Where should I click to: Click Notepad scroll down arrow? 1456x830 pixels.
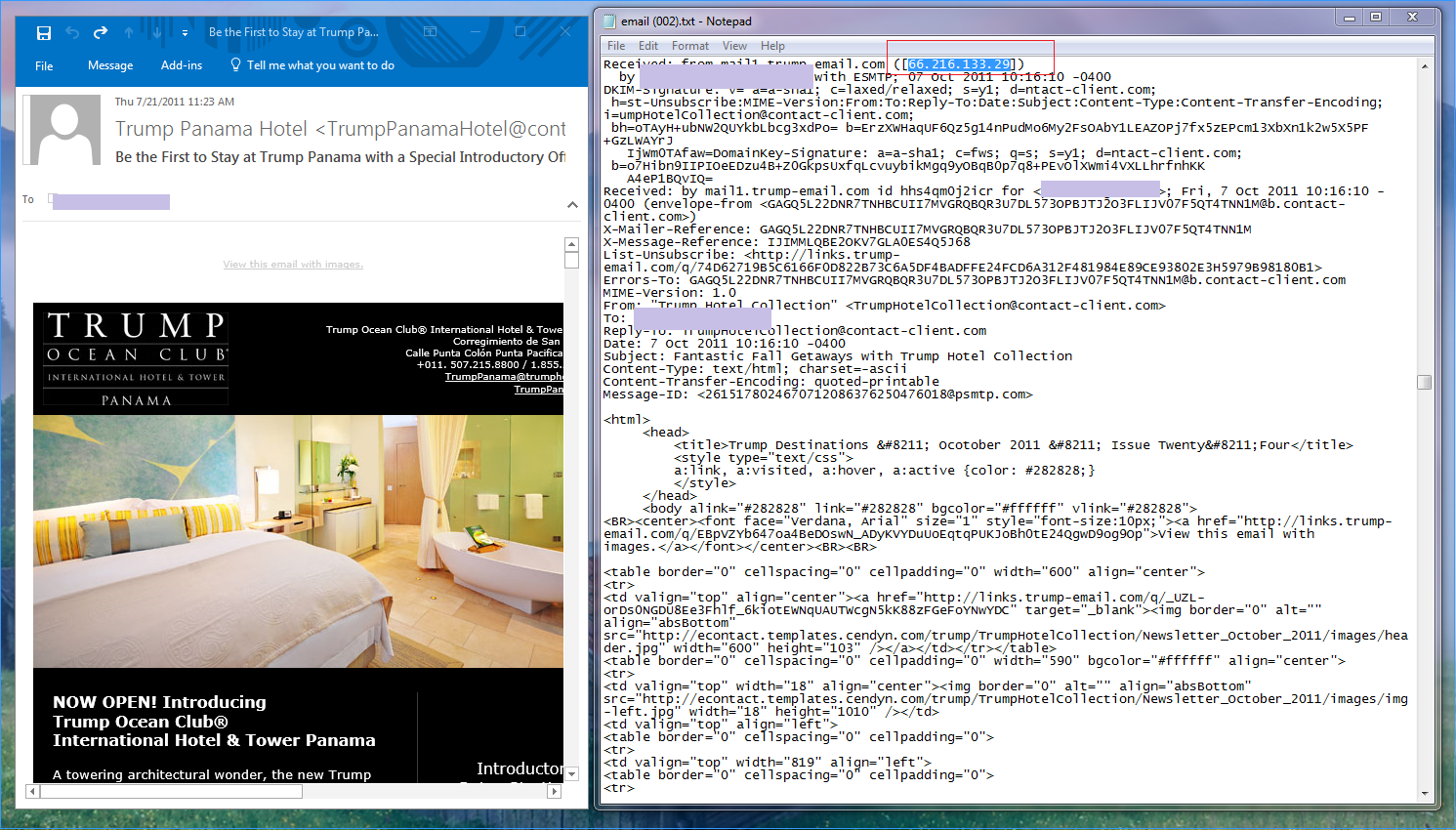point(1425,793)
